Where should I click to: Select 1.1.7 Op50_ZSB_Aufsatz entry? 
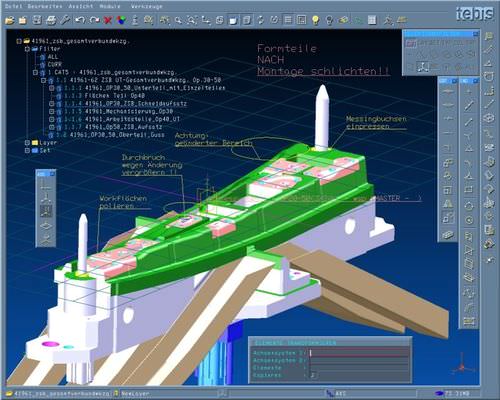pos(113,127)
